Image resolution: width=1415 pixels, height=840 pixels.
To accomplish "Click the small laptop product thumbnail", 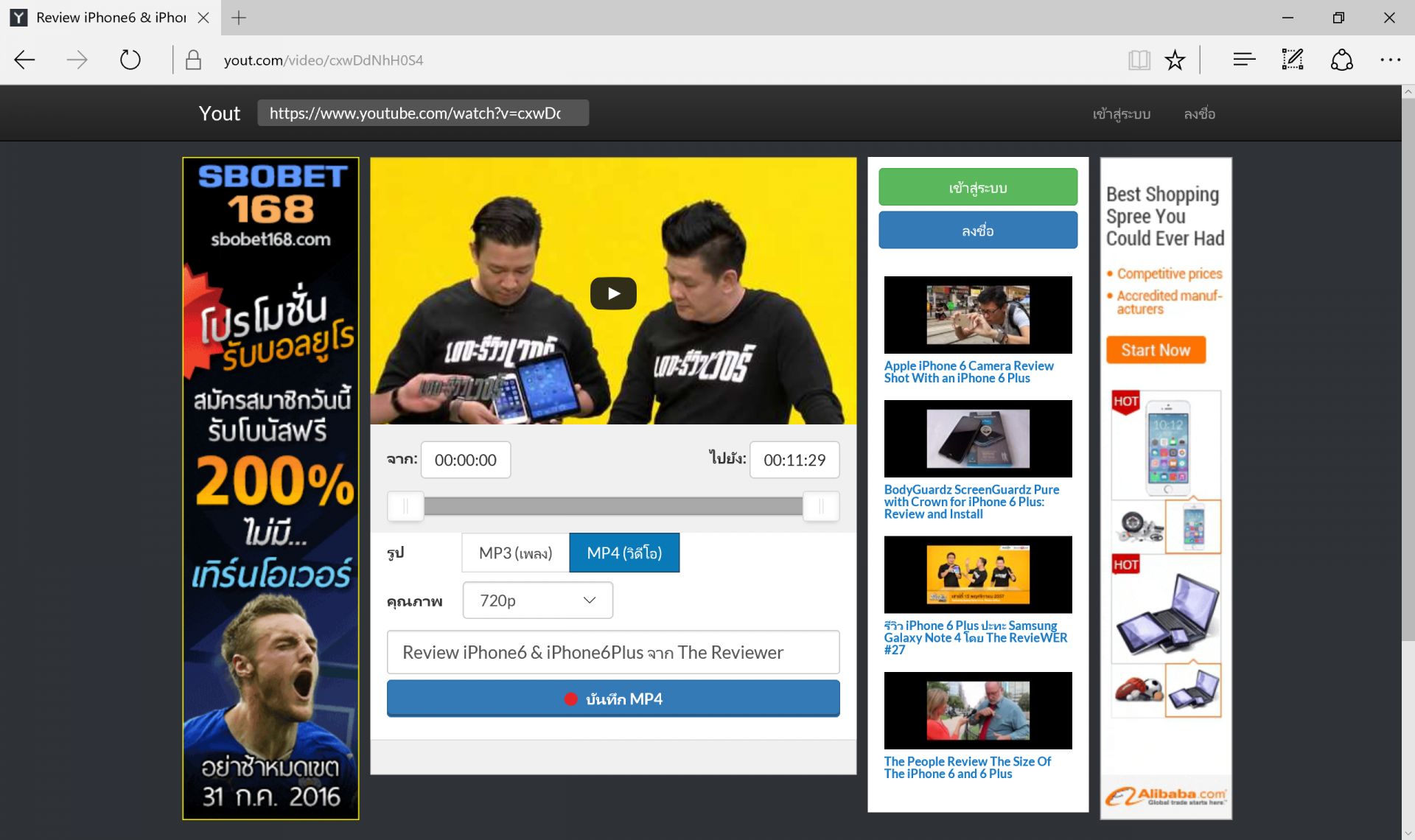I will pos(1193,690).
